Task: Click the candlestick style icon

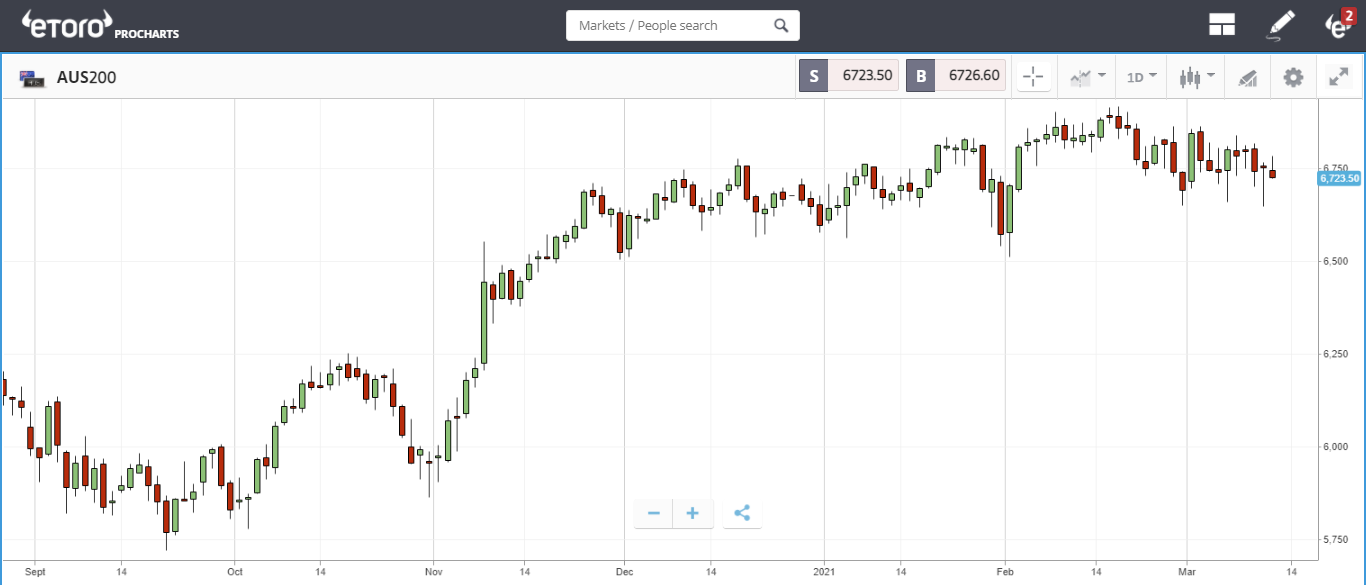Action: (x=1190, y=75)
